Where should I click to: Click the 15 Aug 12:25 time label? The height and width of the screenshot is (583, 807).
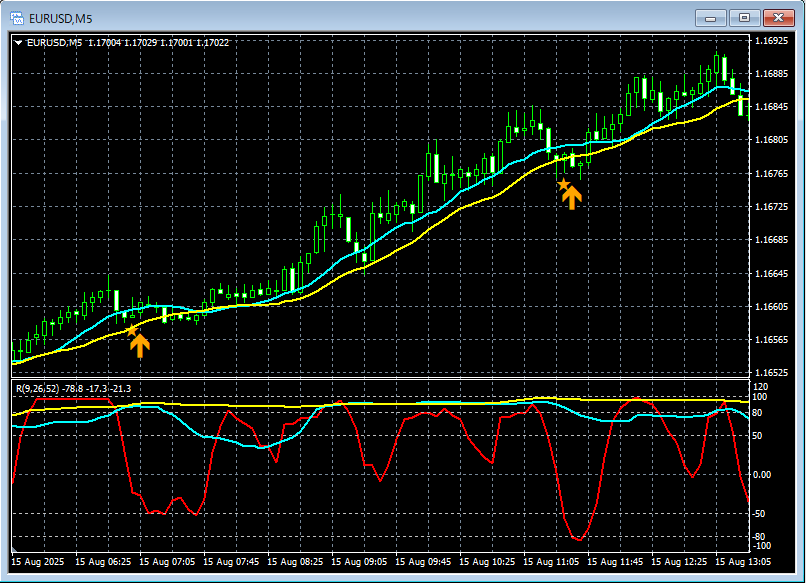679,561
